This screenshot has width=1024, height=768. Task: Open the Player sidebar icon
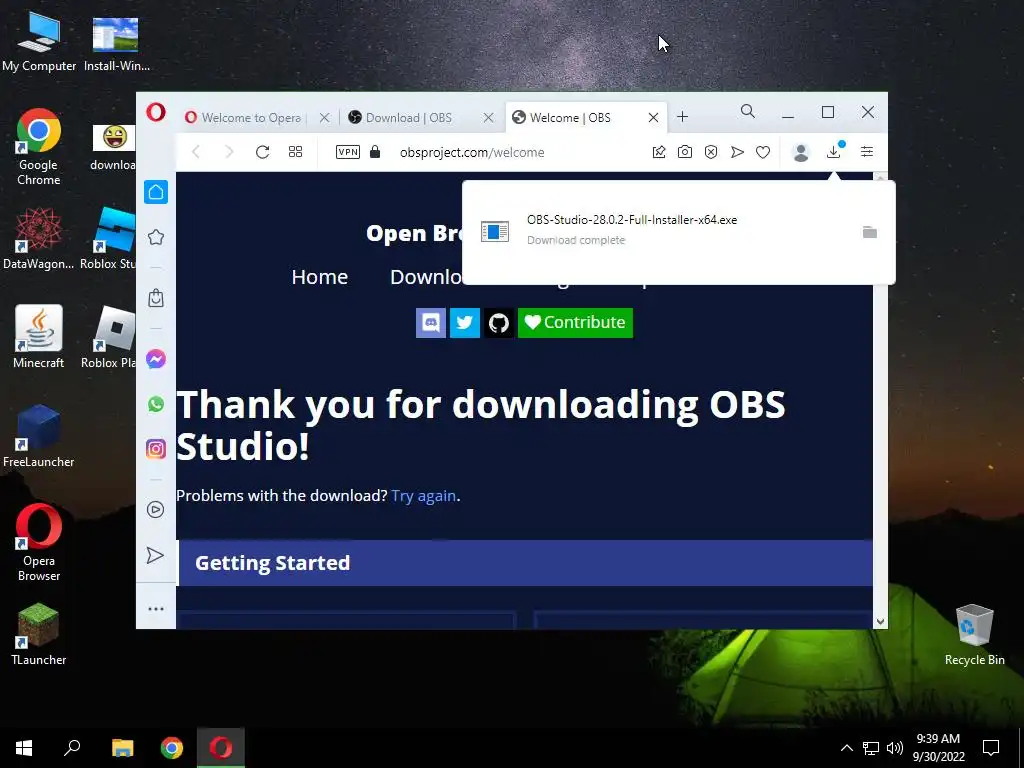click(x=155, y=509)
